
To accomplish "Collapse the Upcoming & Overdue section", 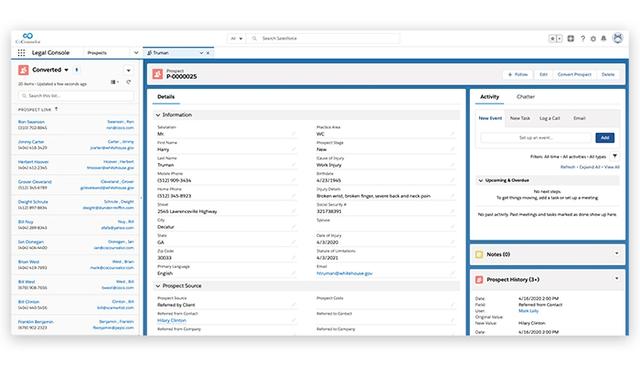I will [481, 180].
